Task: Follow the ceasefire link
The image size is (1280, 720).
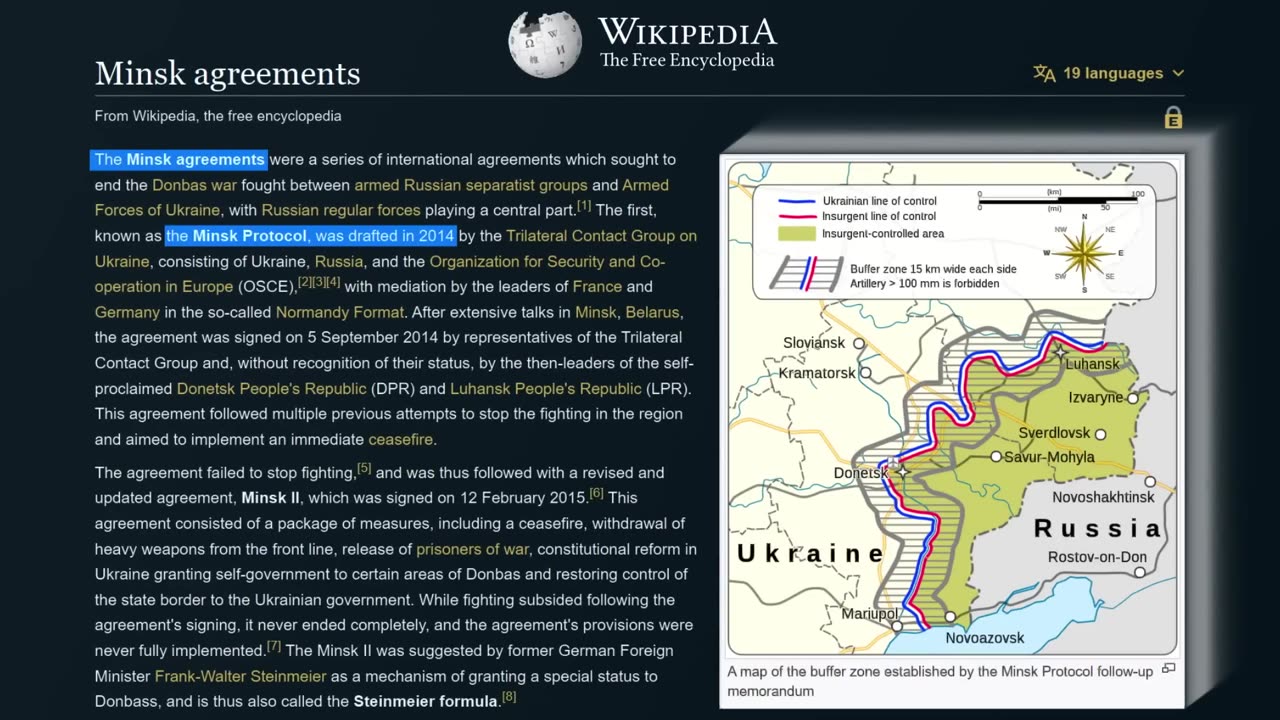Action: (x=401, y=440)
